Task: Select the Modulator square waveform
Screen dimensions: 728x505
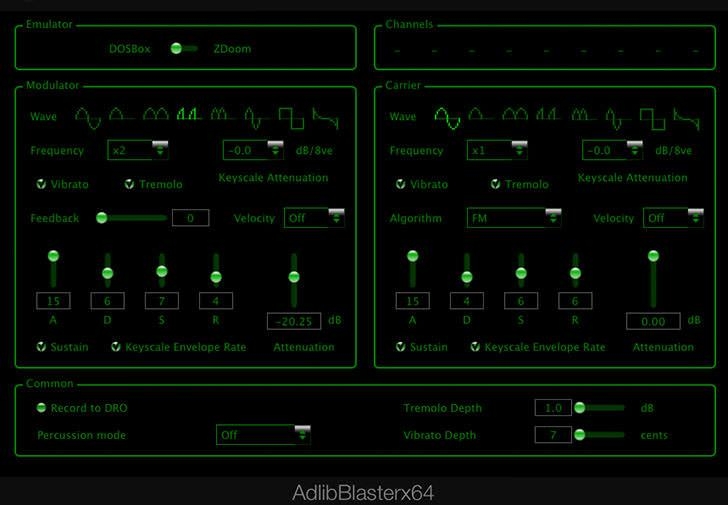Action: pyautogui.click(x=292, y=117)
